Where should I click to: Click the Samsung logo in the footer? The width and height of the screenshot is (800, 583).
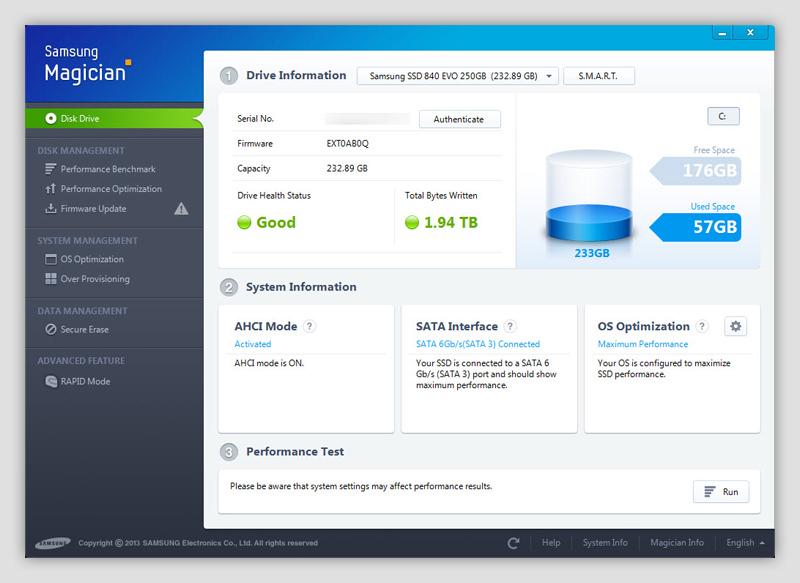tap(53, 543)
